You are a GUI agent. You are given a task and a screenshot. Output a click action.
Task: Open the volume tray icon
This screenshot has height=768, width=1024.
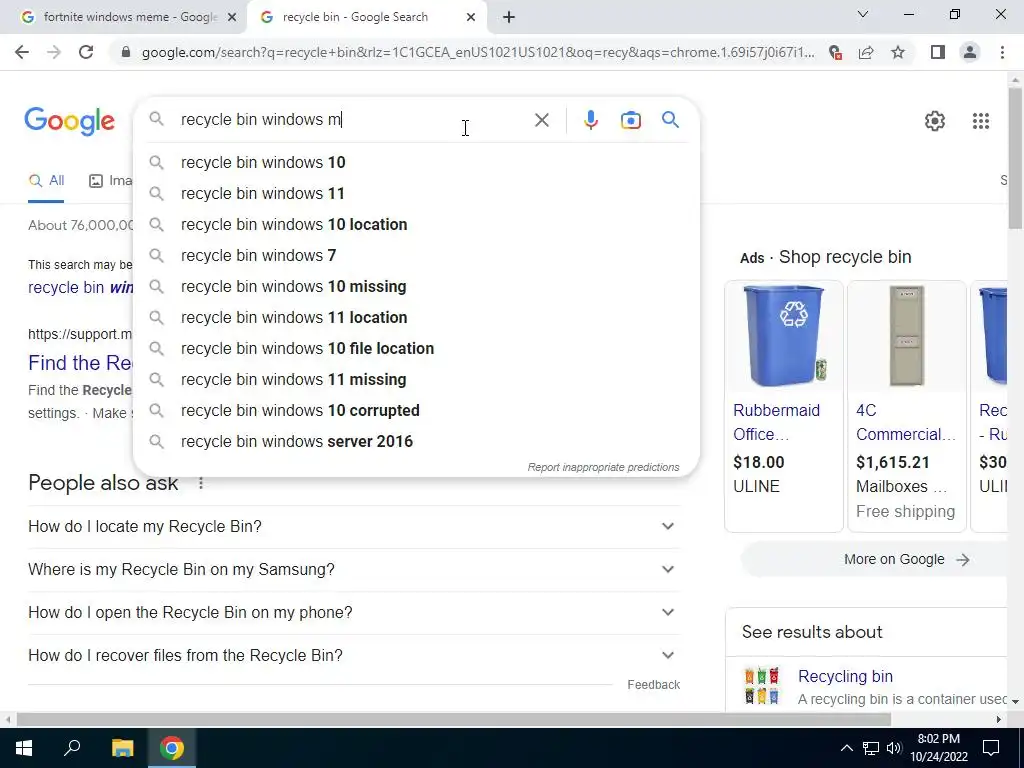tap(893, 748)
